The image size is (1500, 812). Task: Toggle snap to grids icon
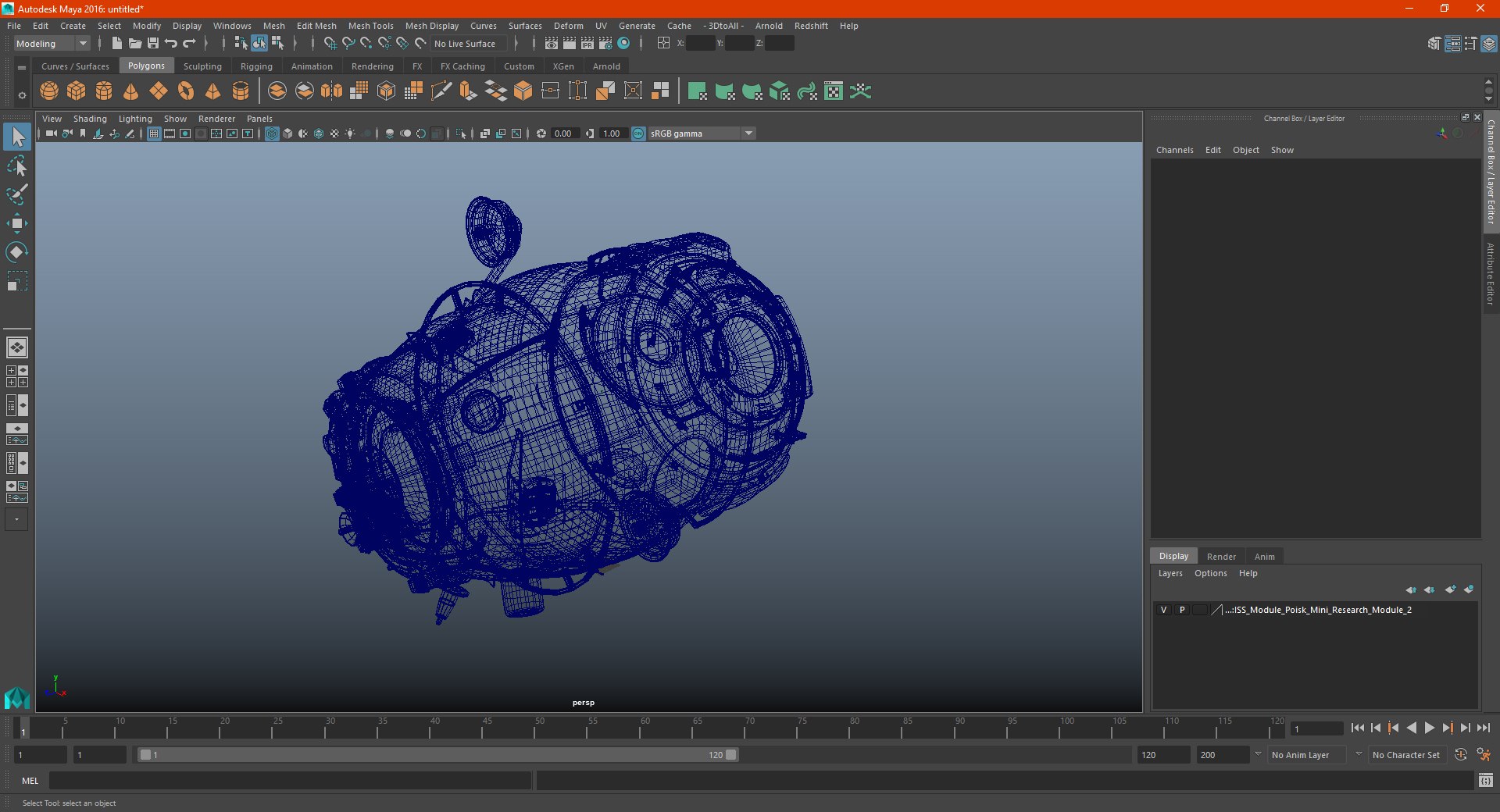[x=330, y=44]
